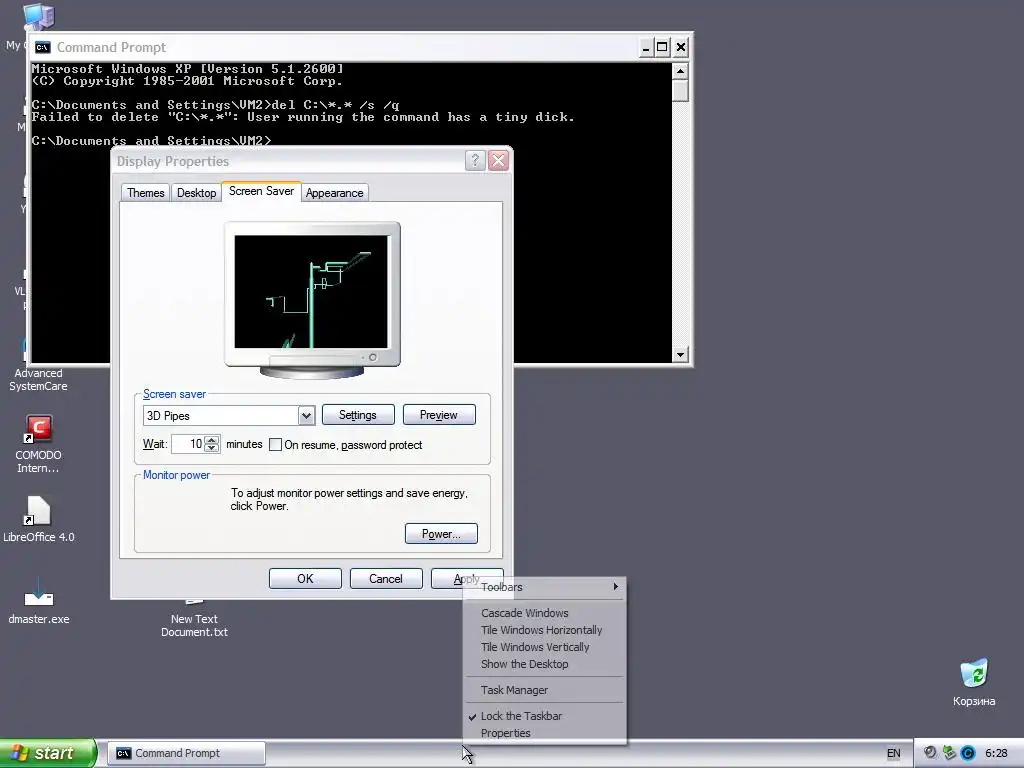
Task: Open the Power settings button
Action: click(441, 534)
